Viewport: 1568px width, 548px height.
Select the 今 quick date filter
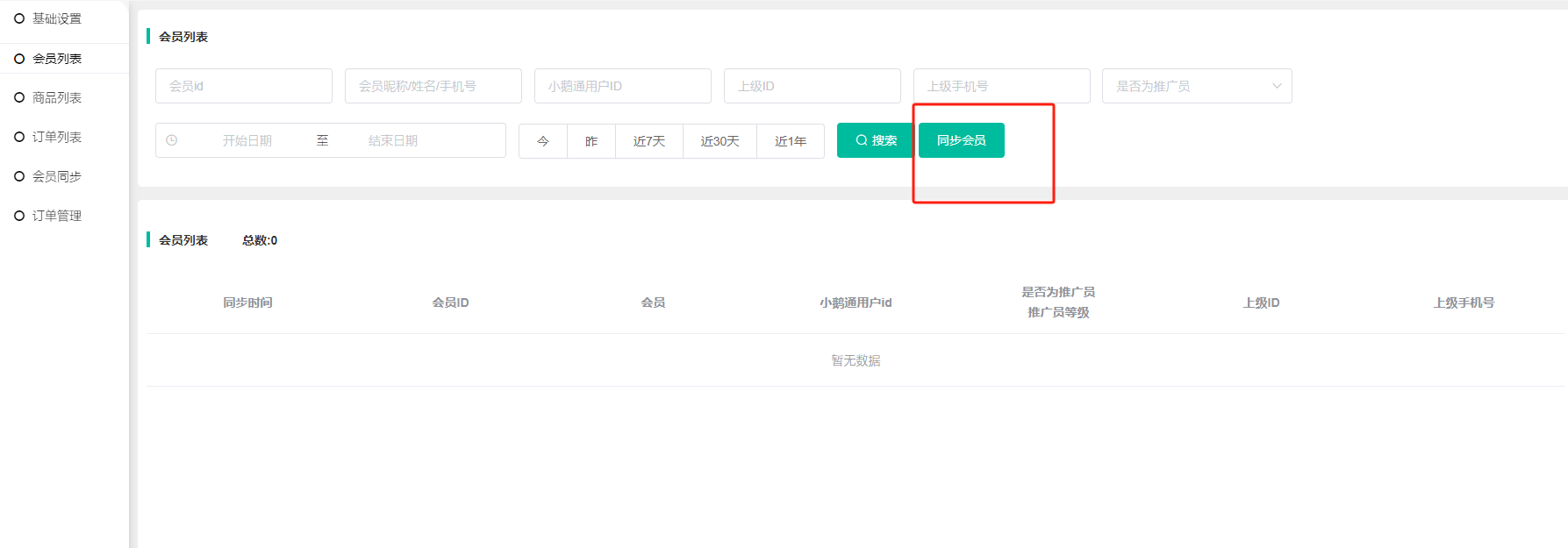(543, 141)
